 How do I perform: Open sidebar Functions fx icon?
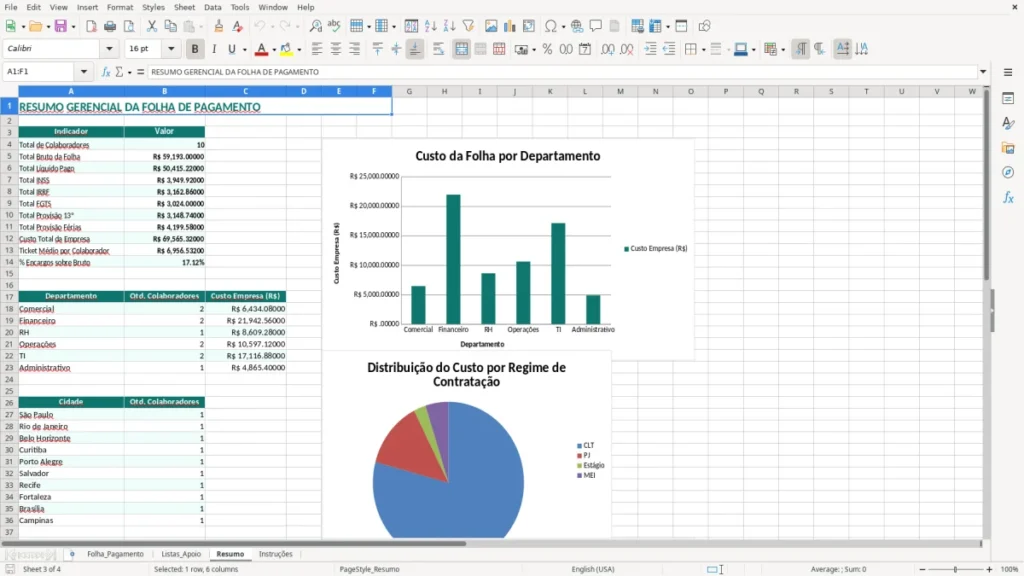pos(1008,197)
